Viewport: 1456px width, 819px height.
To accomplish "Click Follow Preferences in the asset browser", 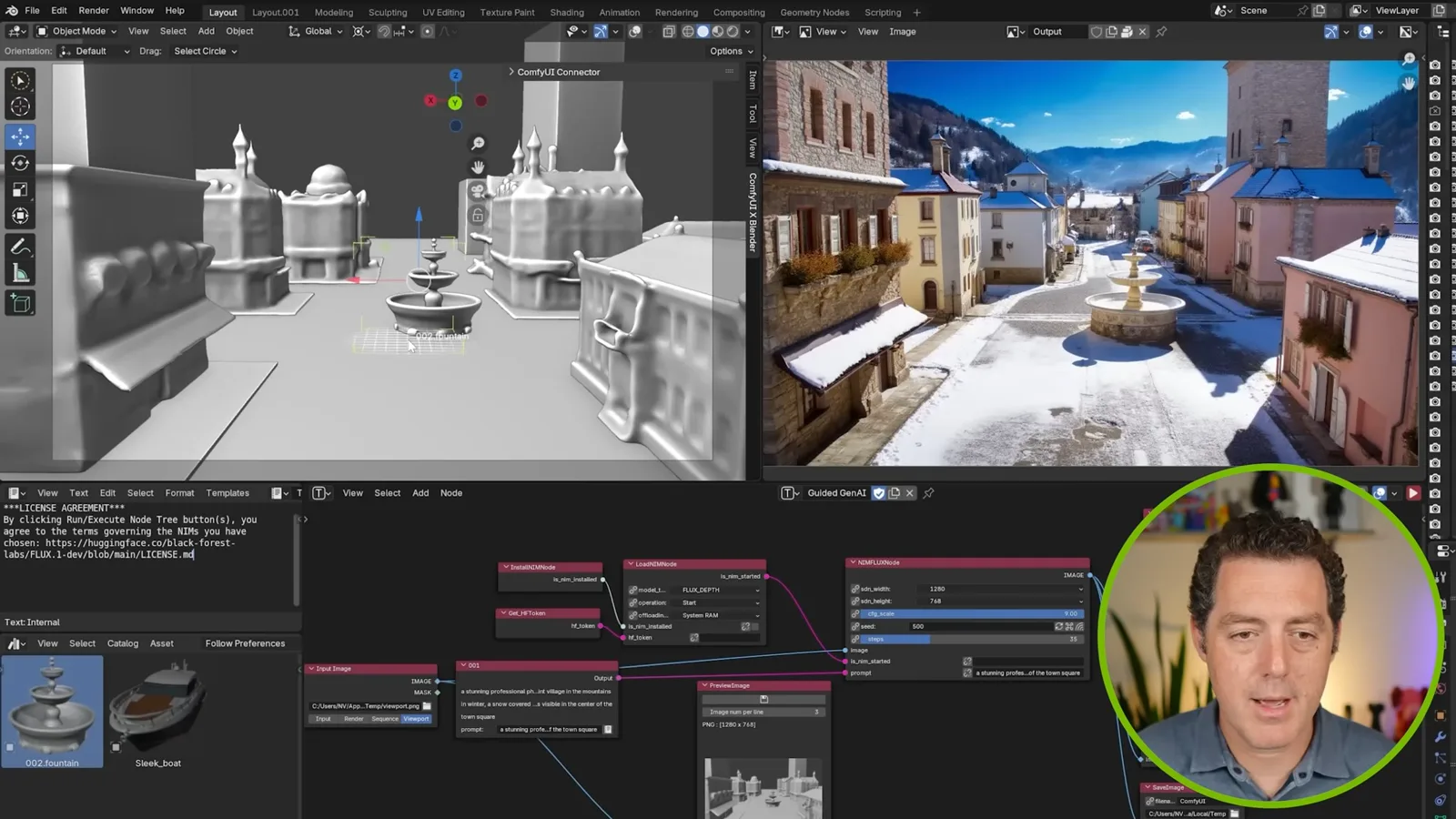I will (245, 643).
